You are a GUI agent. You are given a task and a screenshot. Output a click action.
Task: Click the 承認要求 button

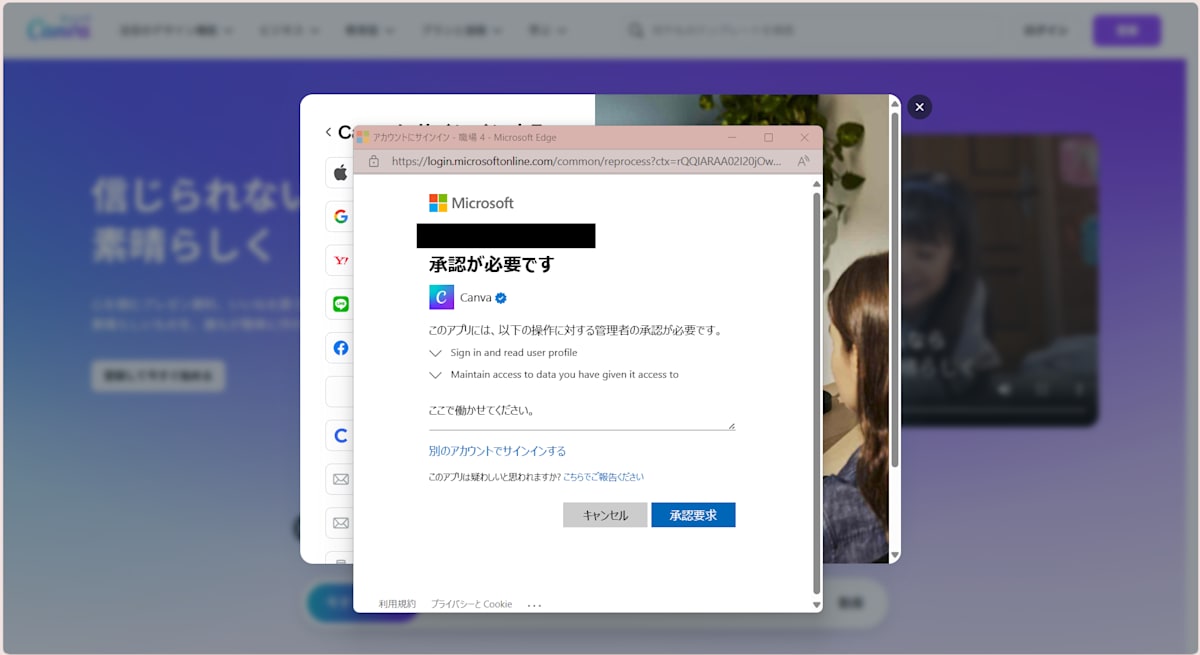point(693,515)
